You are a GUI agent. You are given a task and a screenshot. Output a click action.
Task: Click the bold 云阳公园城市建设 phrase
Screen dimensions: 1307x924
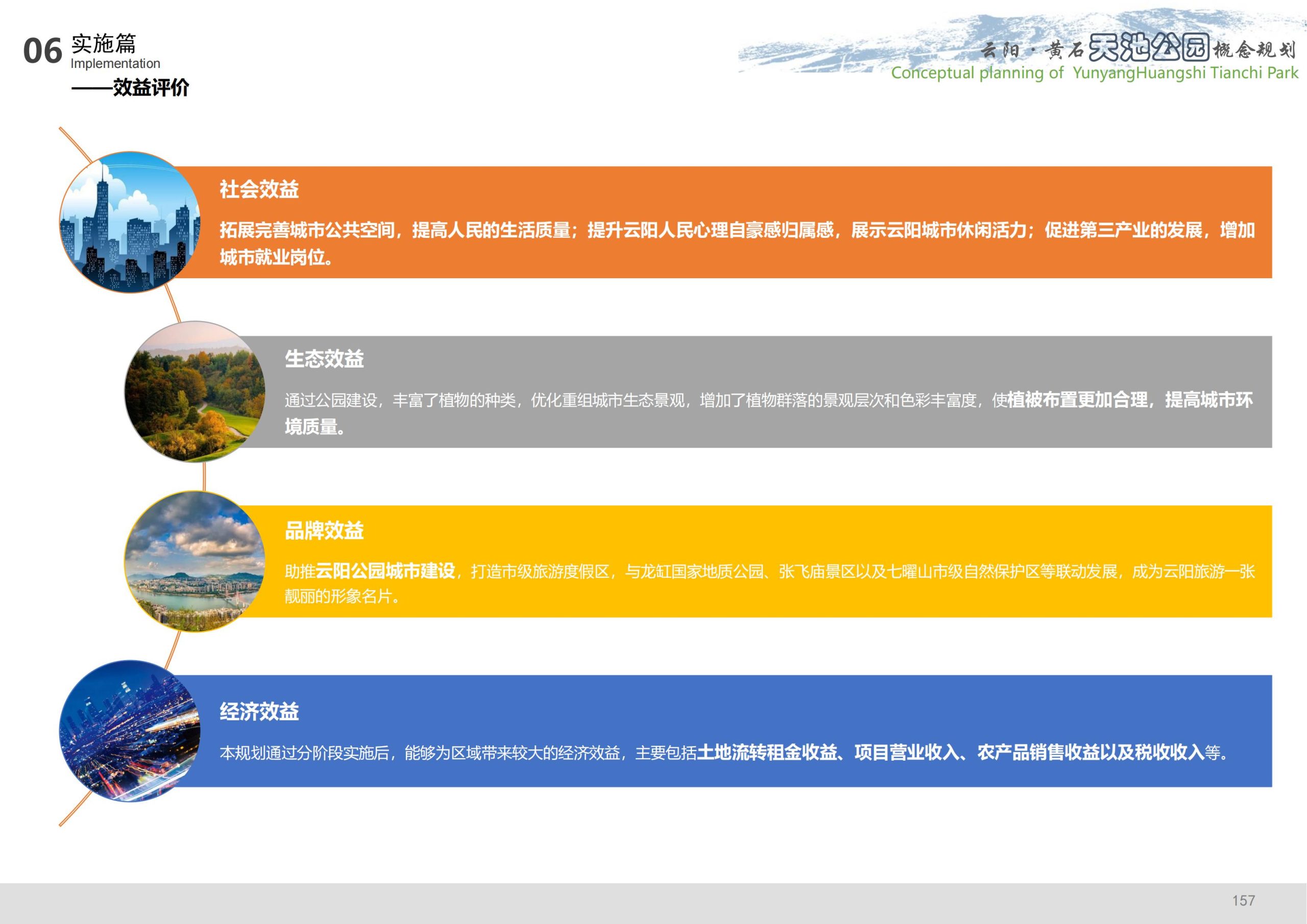click(x=385, y=571)
